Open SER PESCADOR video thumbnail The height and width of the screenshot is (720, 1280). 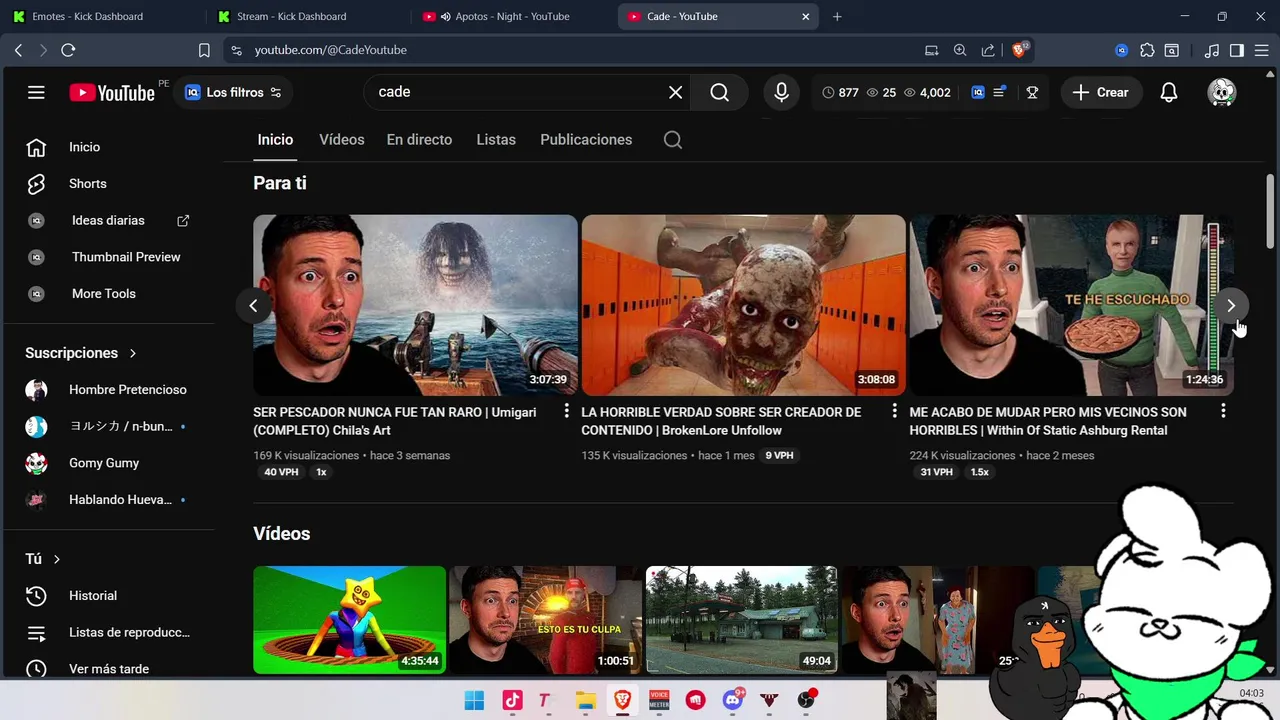pyautogui.click(x=415, y=305)
